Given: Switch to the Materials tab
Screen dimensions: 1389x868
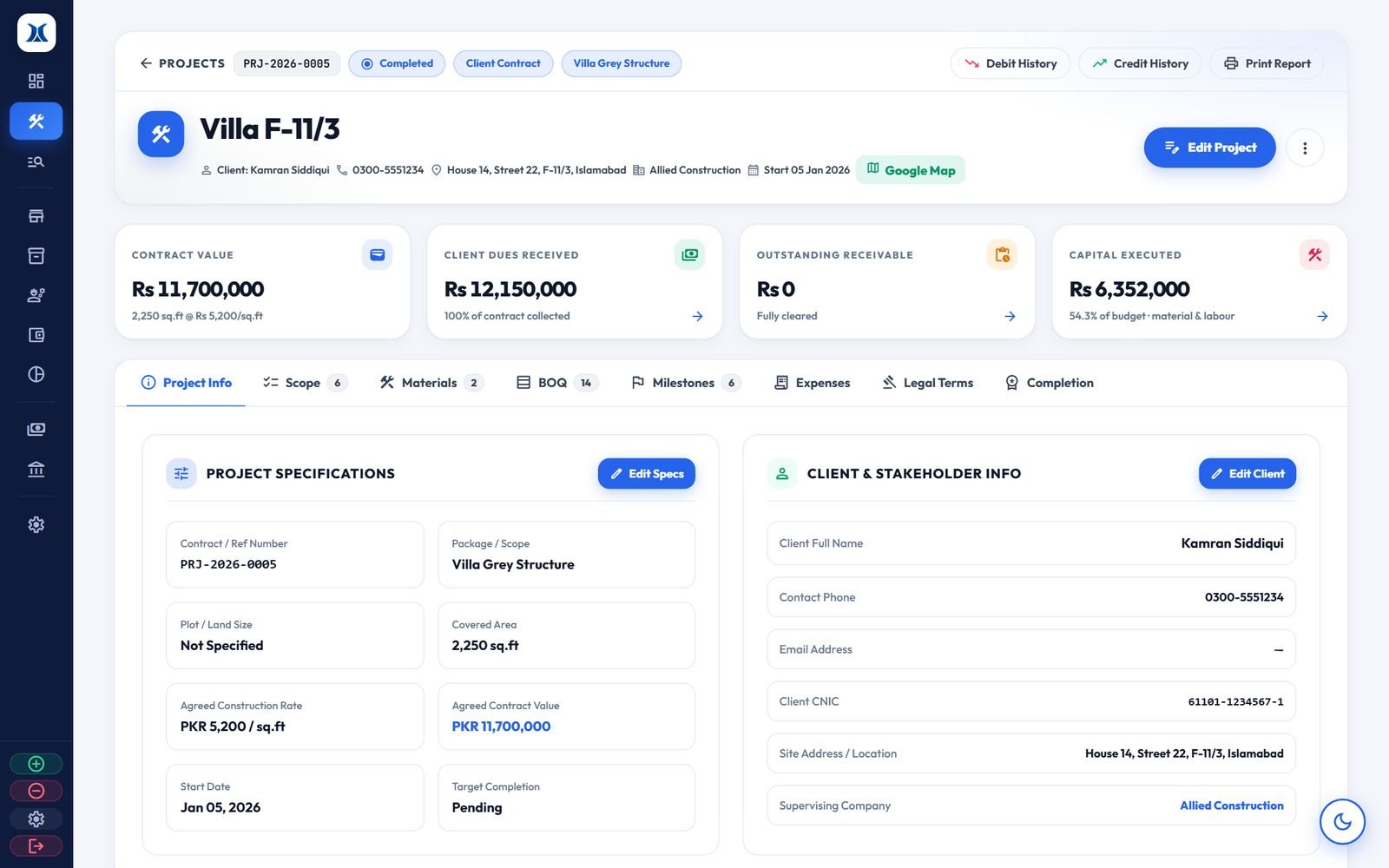Looking at the screenshot, I should tap(431, 383).
